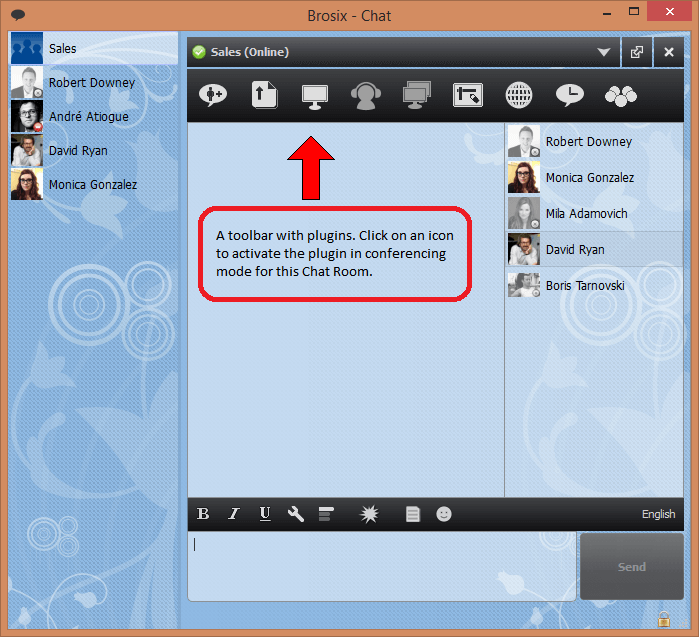The width and height of the screenshot is (699, 637).
Task: Click the Send button
Action: tap(632, 567)
